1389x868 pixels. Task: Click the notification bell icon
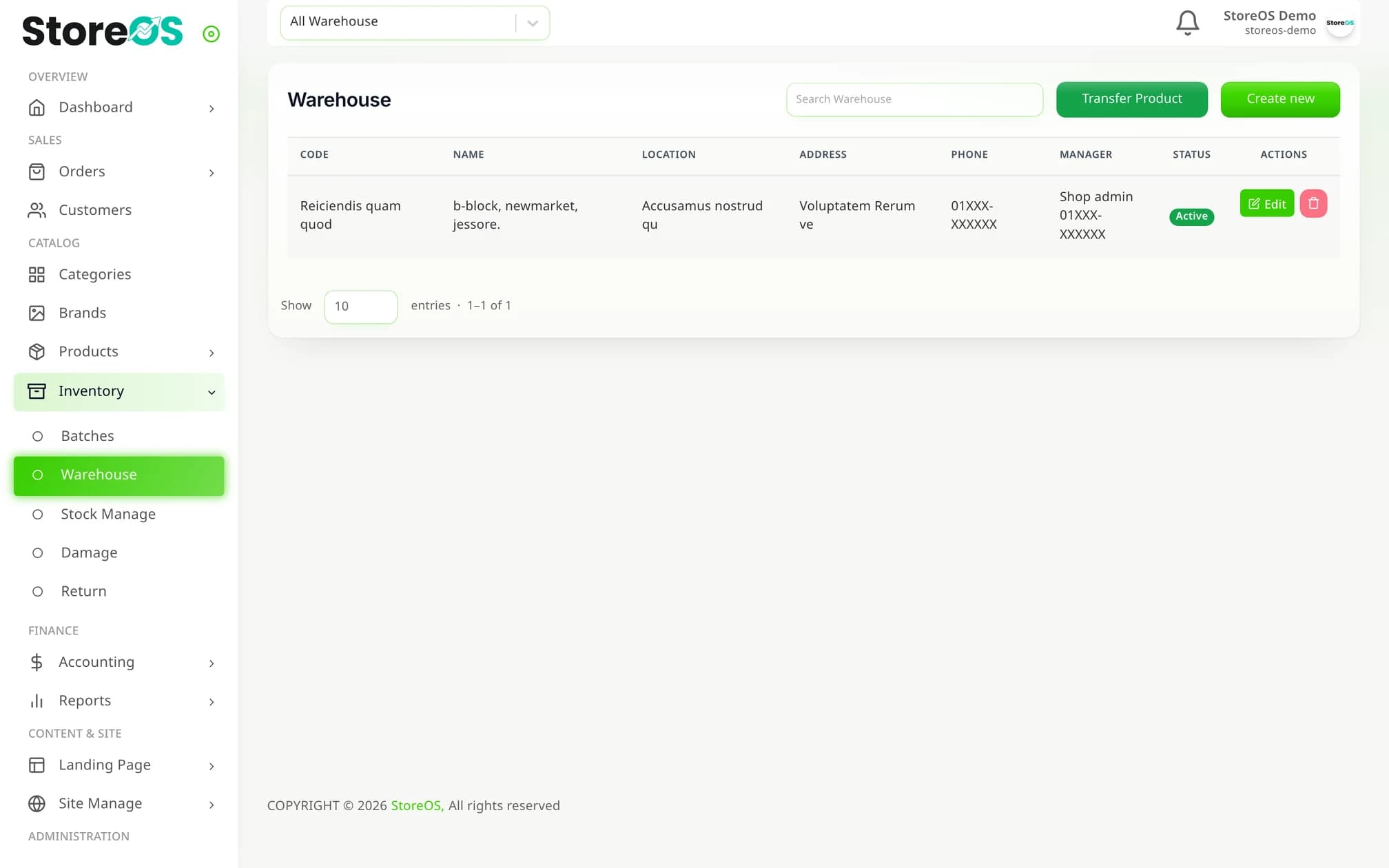(x=1187, y=23)
